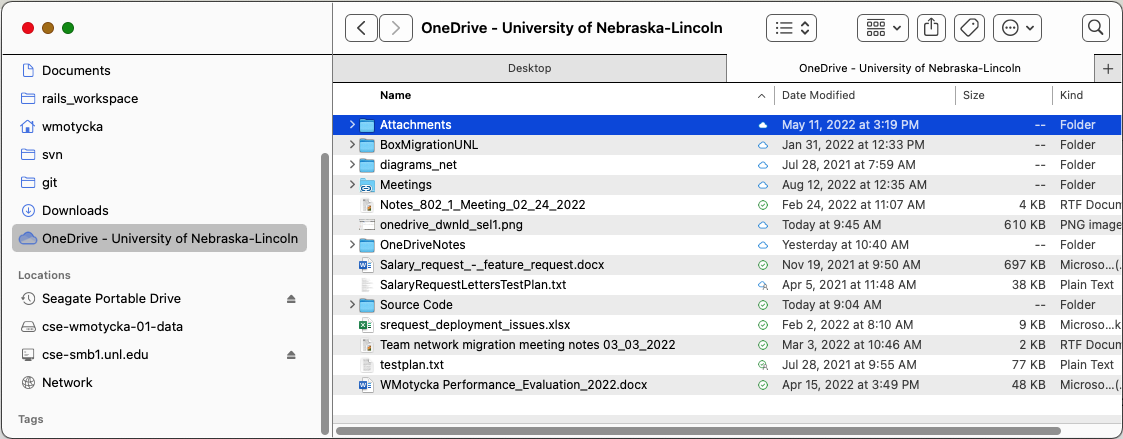1123x439 pixels.
Task: Select the testplan.txt file
Action: pos(411,365)
